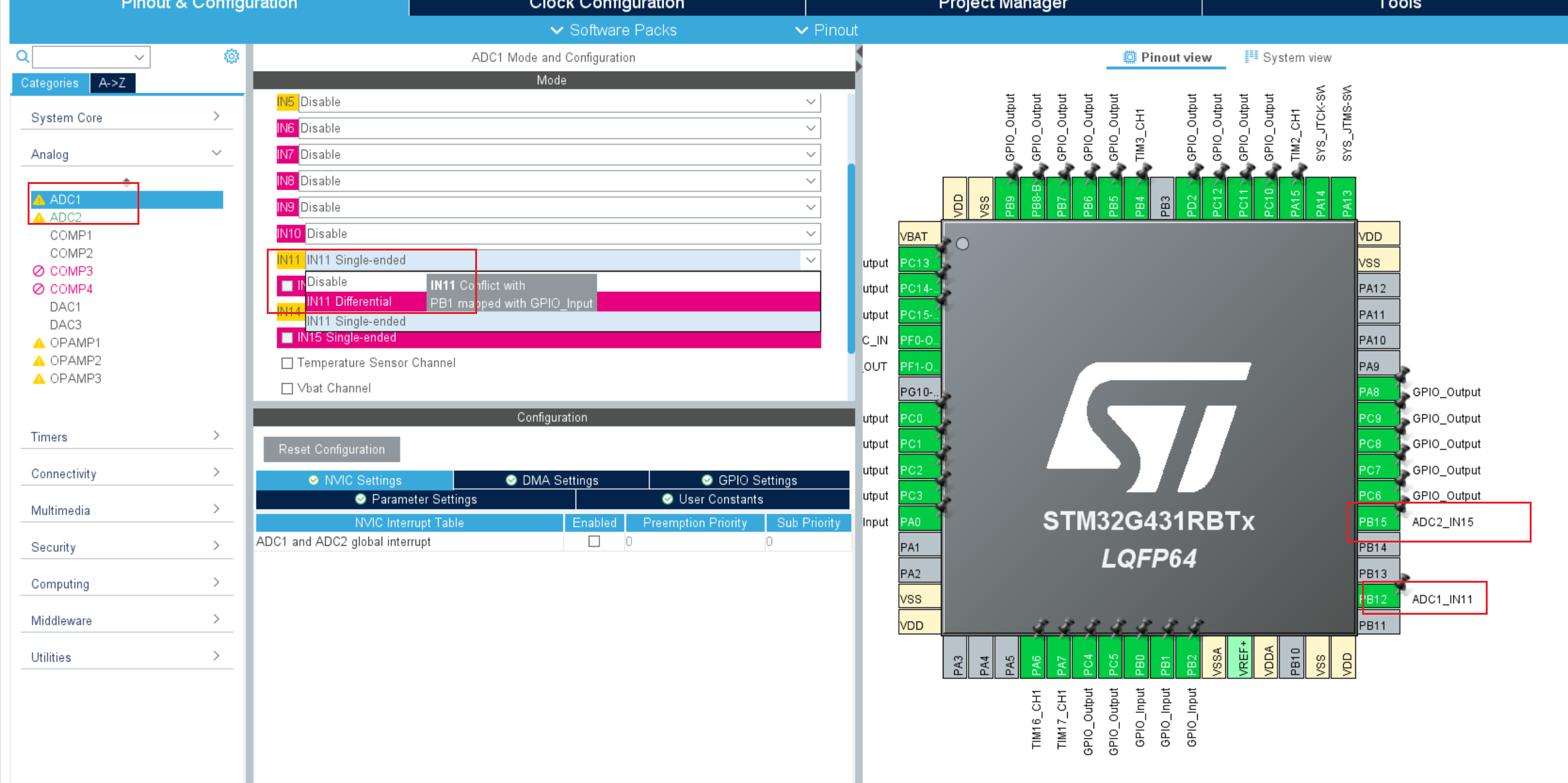Open the GPIO Settings tab

pos(749,480)
